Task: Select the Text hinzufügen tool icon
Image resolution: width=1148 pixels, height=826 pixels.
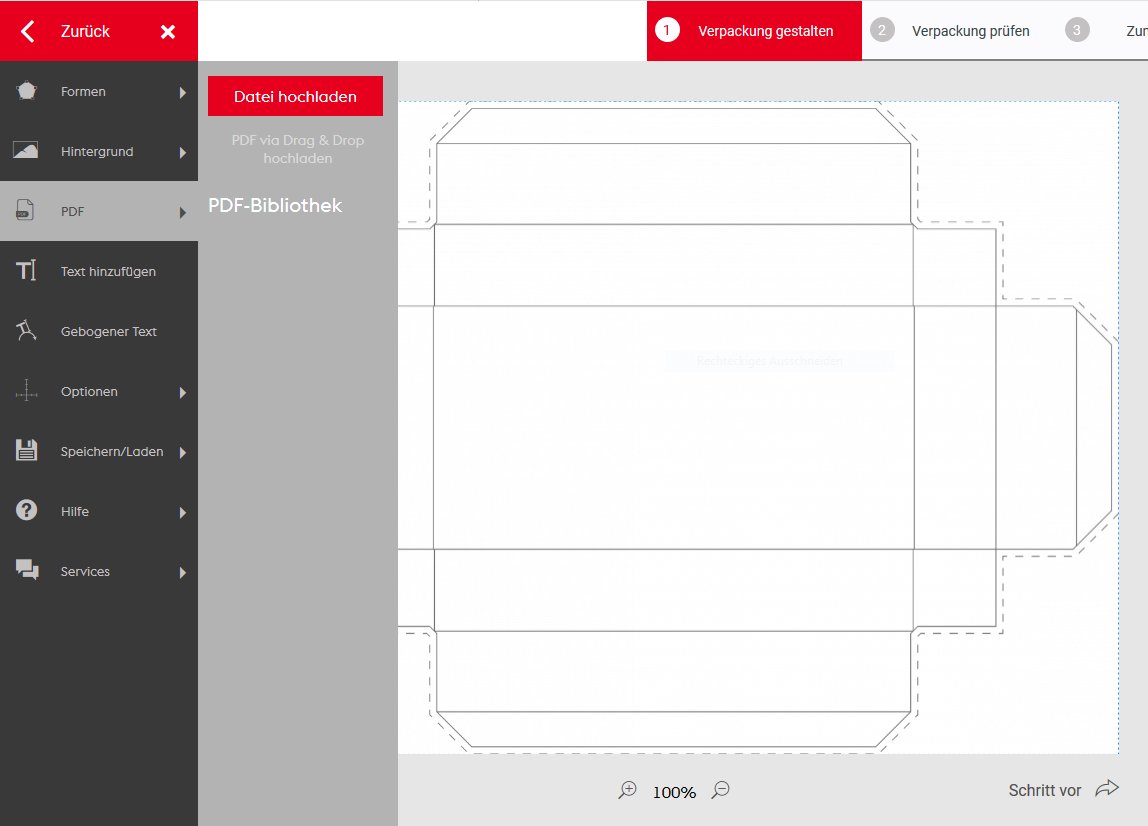Action: [26, 271]
